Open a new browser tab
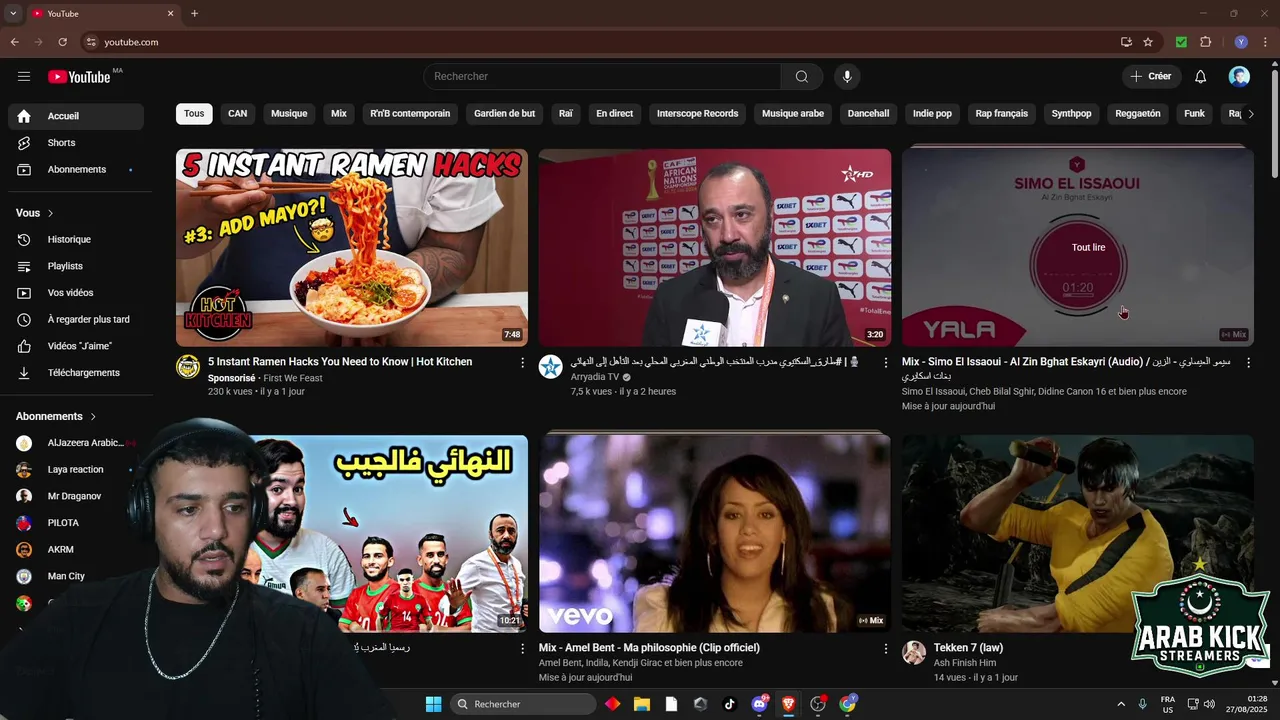The width and height of the screenshot is (1280, 720). (194, 14)
